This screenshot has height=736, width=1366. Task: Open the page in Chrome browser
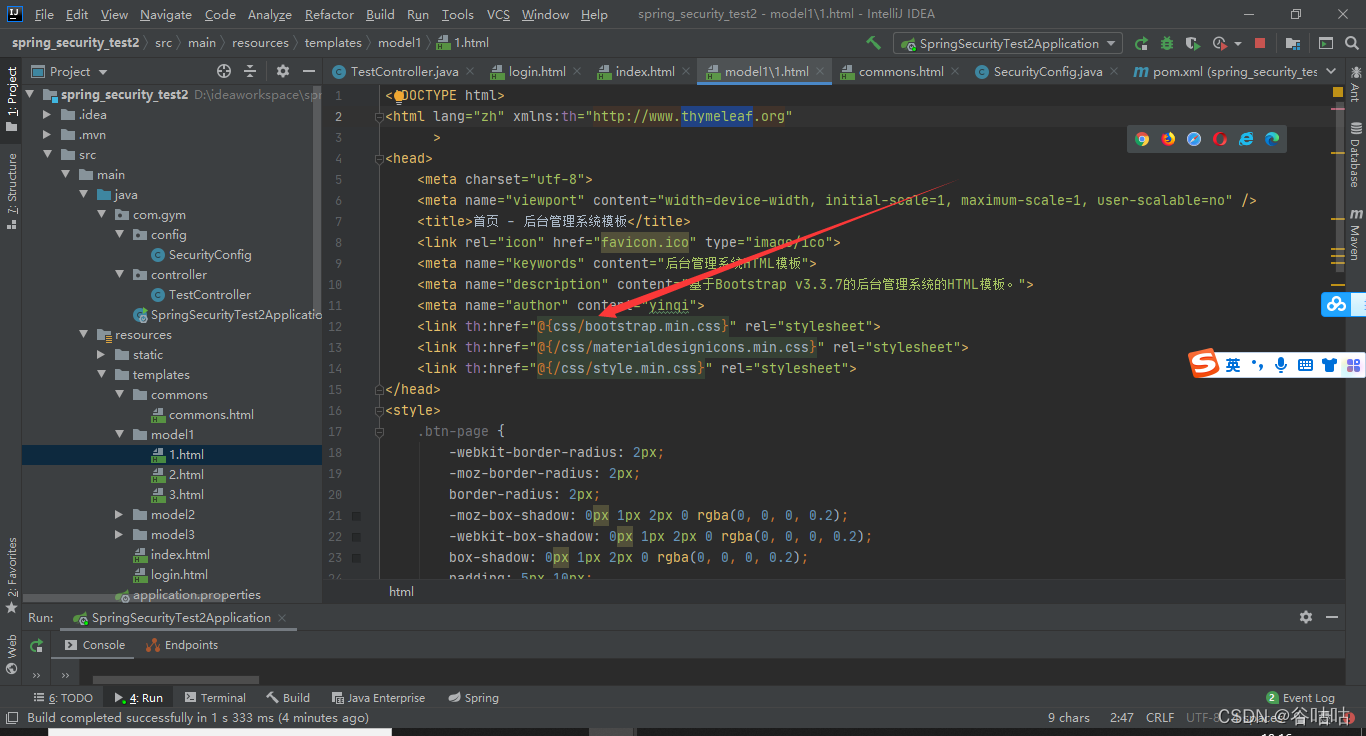tap(1142, 139)
